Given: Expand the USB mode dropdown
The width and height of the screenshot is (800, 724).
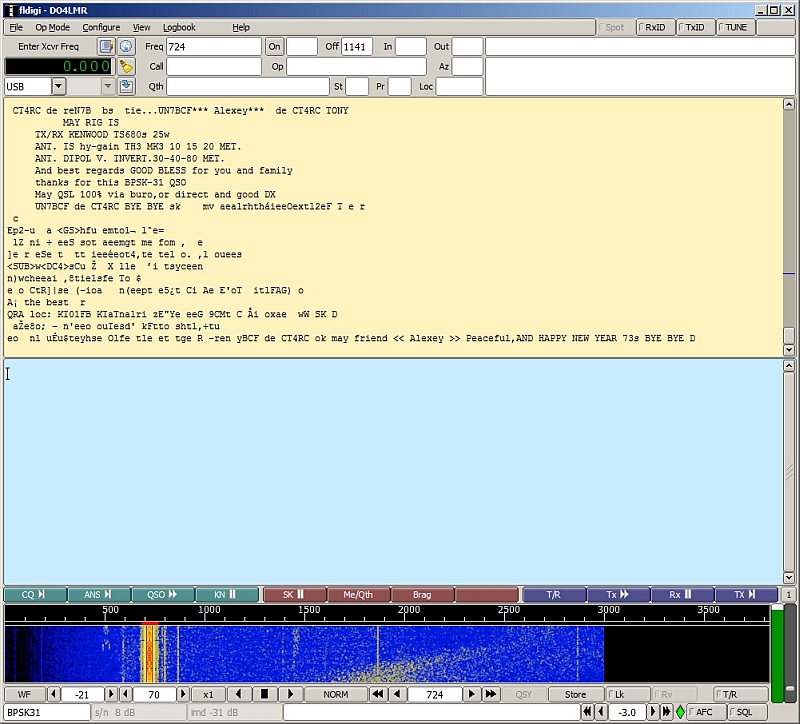Looking at the screenshot, I should pyautogui.click(x=59, y=87).
